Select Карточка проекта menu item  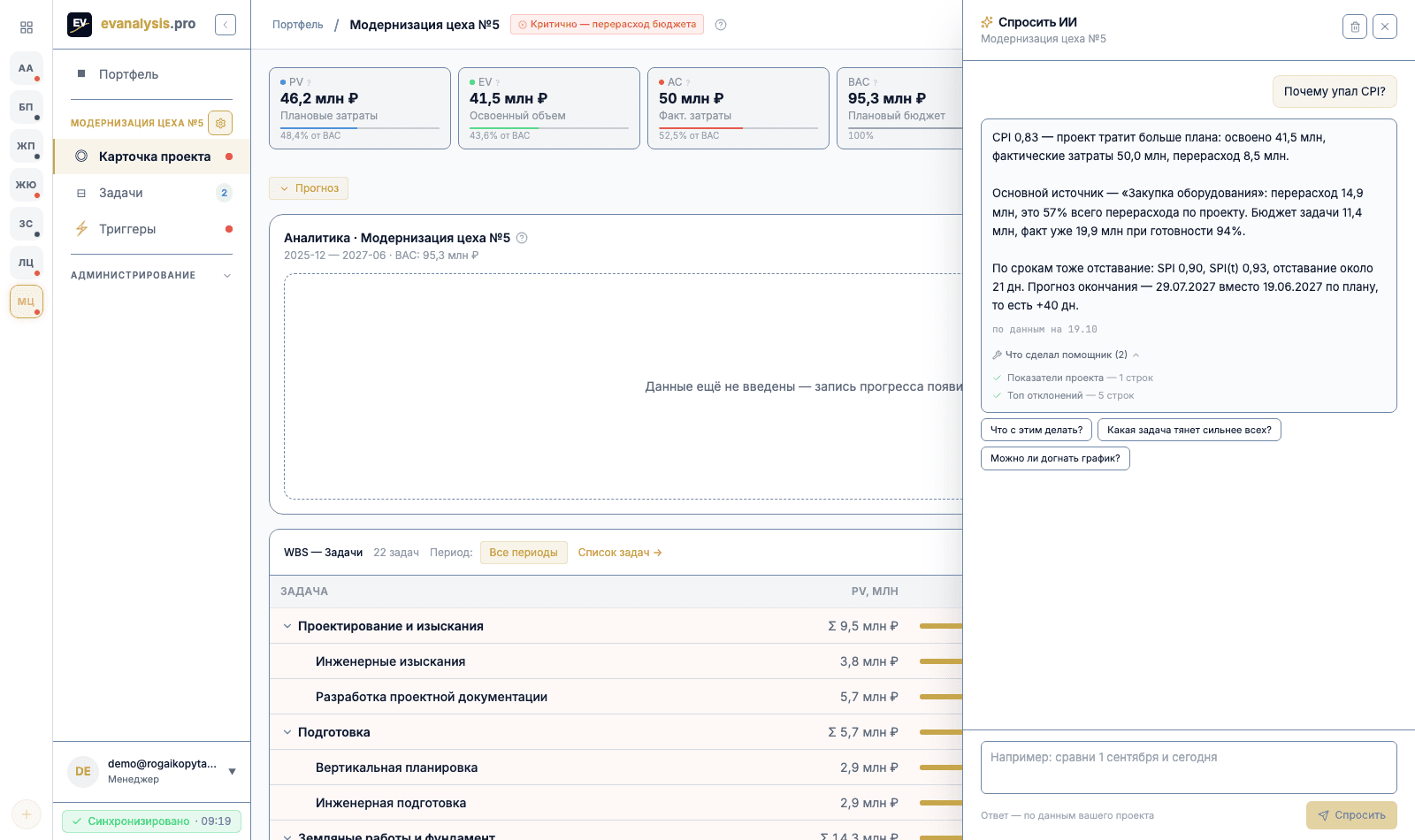point(151,157)
